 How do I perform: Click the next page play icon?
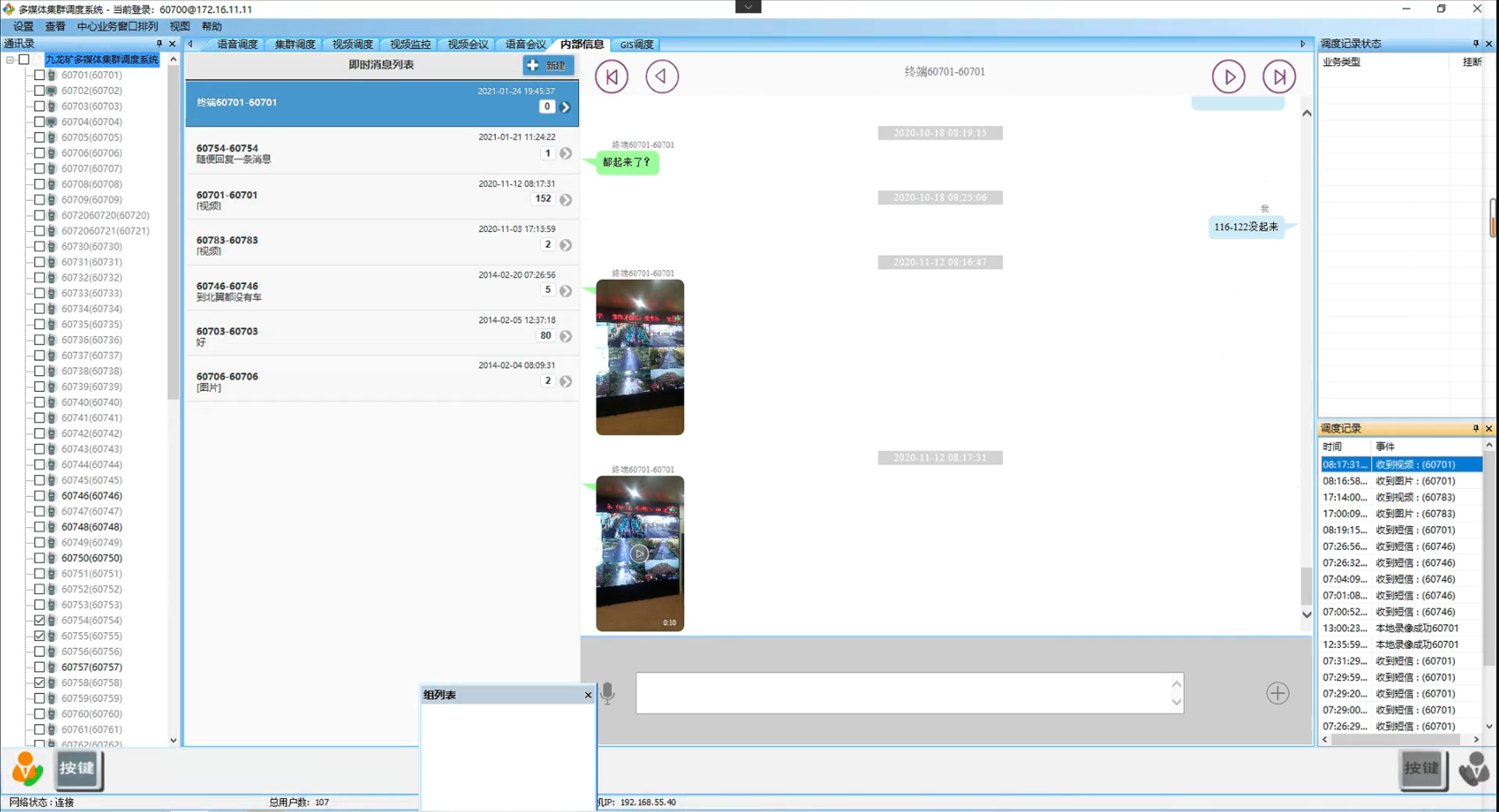[1228, 76]
